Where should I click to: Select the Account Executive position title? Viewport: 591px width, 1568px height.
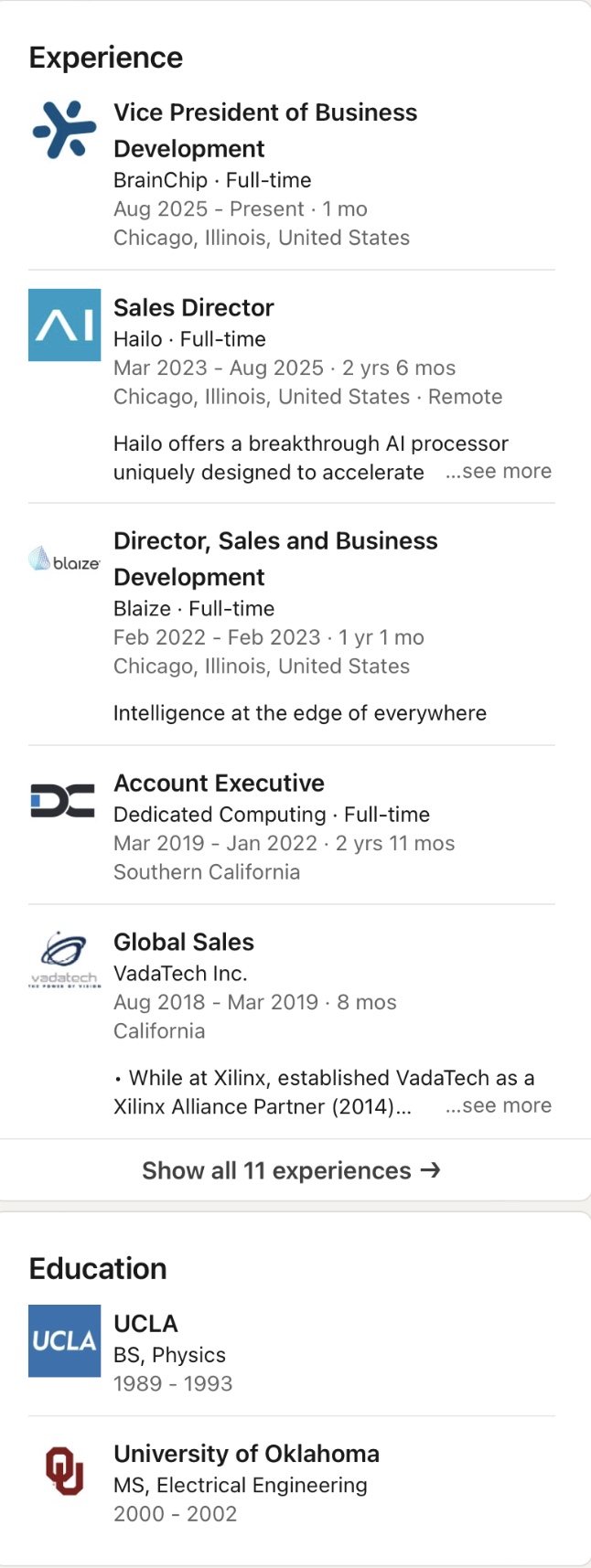click(x=219, y=783)
